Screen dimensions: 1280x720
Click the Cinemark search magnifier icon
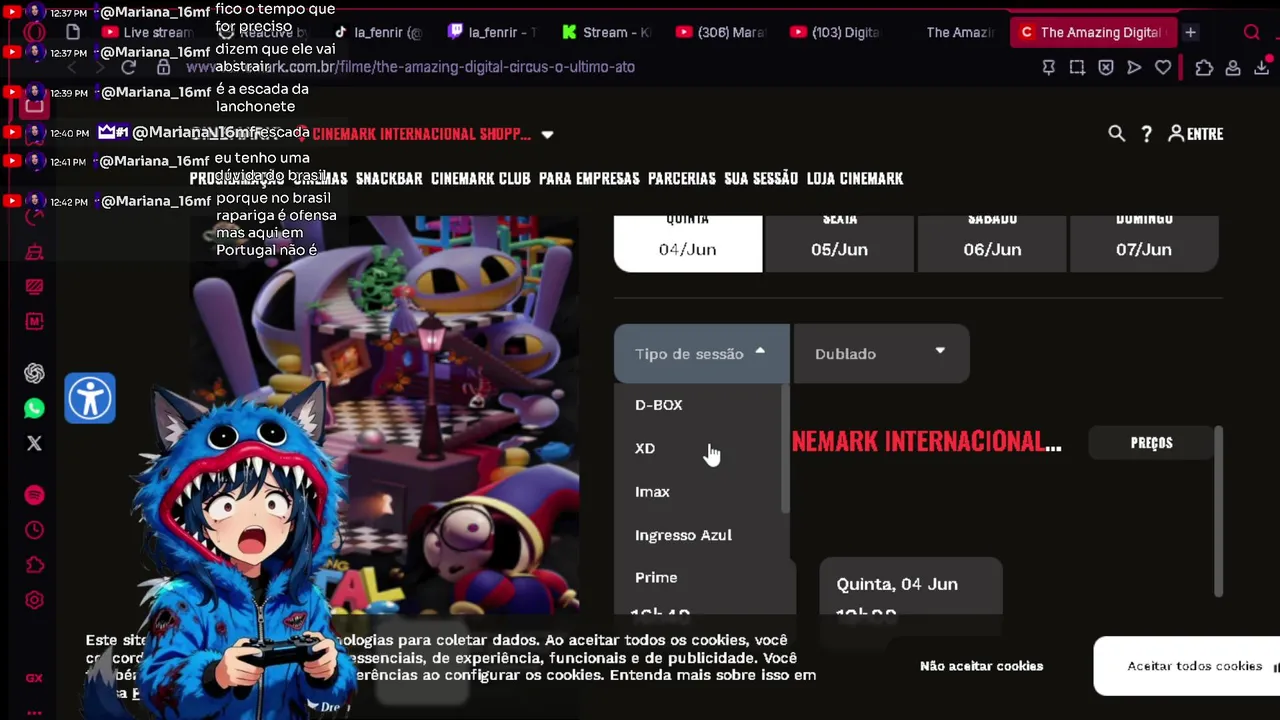(1116, 133)
